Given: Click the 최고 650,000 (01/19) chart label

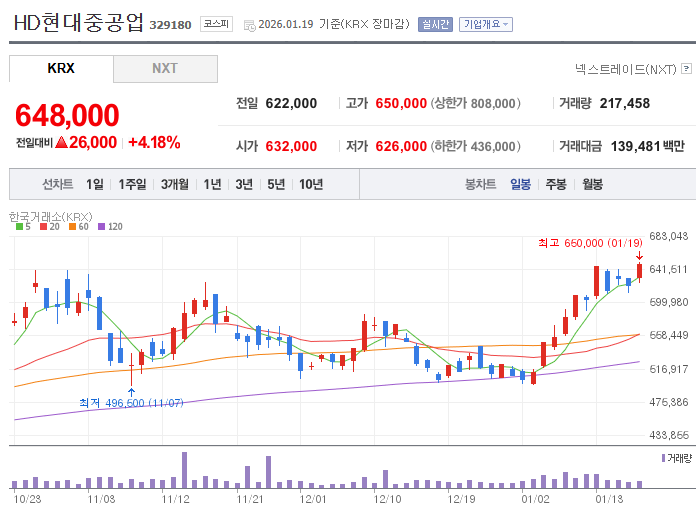Looking at the screenshot, I should click(590, 243).
